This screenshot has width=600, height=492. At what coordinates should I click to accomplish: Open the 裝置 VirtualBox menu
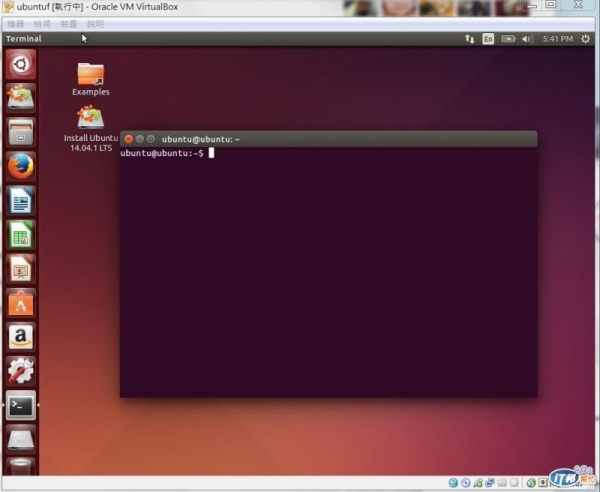(69, 24)
